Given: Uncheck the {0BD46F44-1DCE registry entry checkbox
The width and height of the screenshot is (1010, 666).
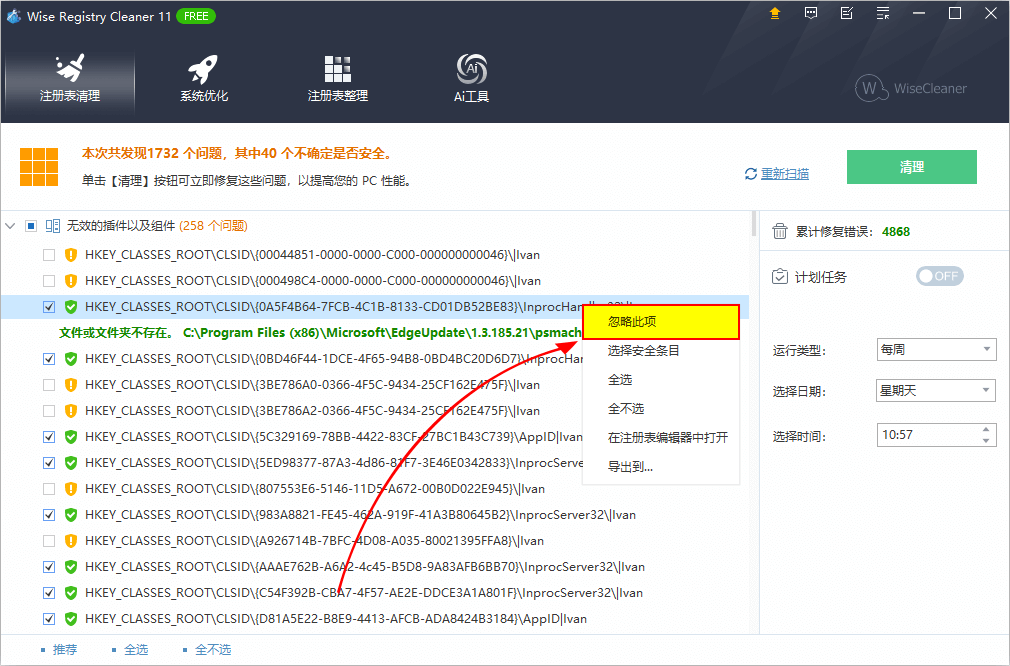Looking at the screenshot, I should point(49,359).
